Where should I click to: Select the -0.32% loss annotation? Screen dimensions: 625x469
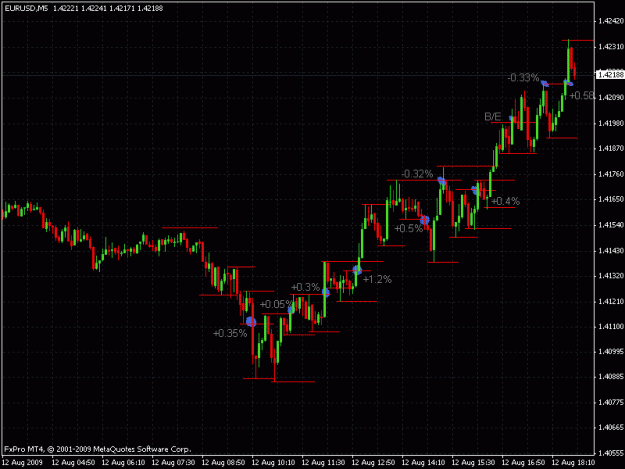[x=417, y=174]
